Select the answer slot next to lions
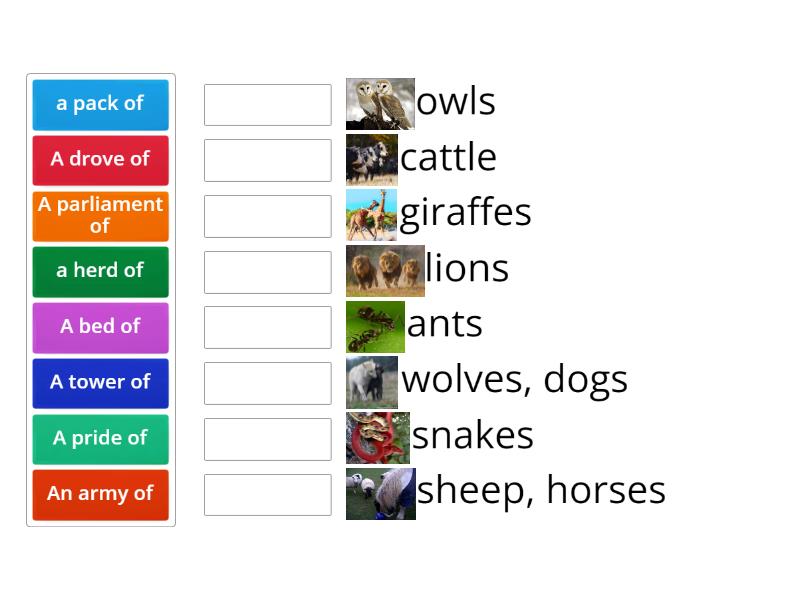This screenshot has width=800, height=600. tap(267, 271)
